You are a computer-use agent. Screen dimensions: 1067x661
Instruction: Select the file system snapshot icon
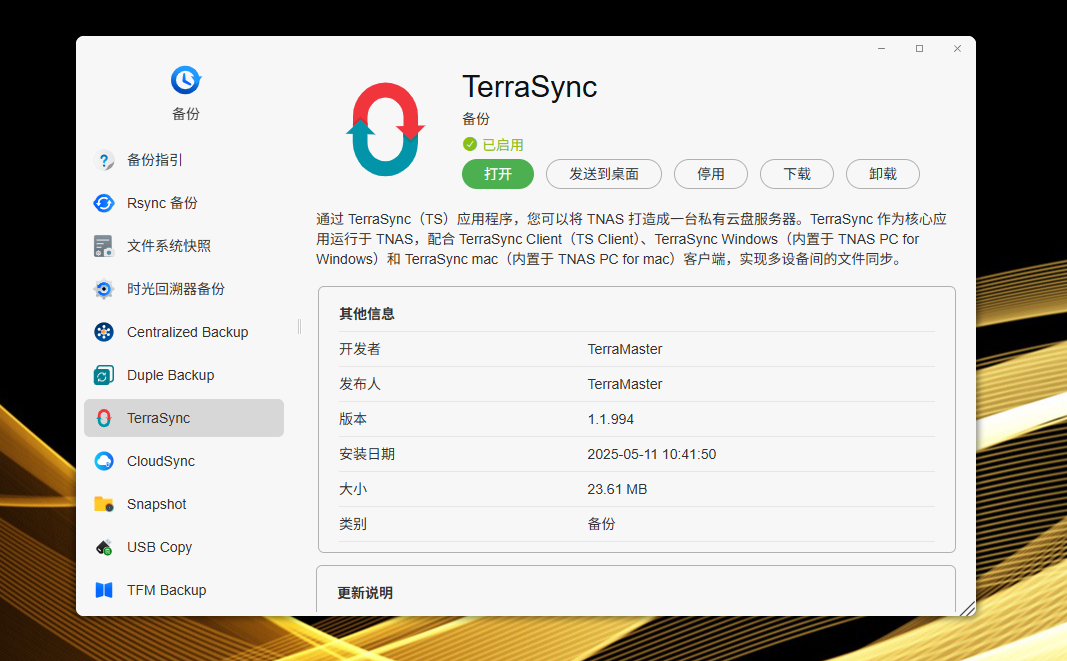[x=104, y=246]
